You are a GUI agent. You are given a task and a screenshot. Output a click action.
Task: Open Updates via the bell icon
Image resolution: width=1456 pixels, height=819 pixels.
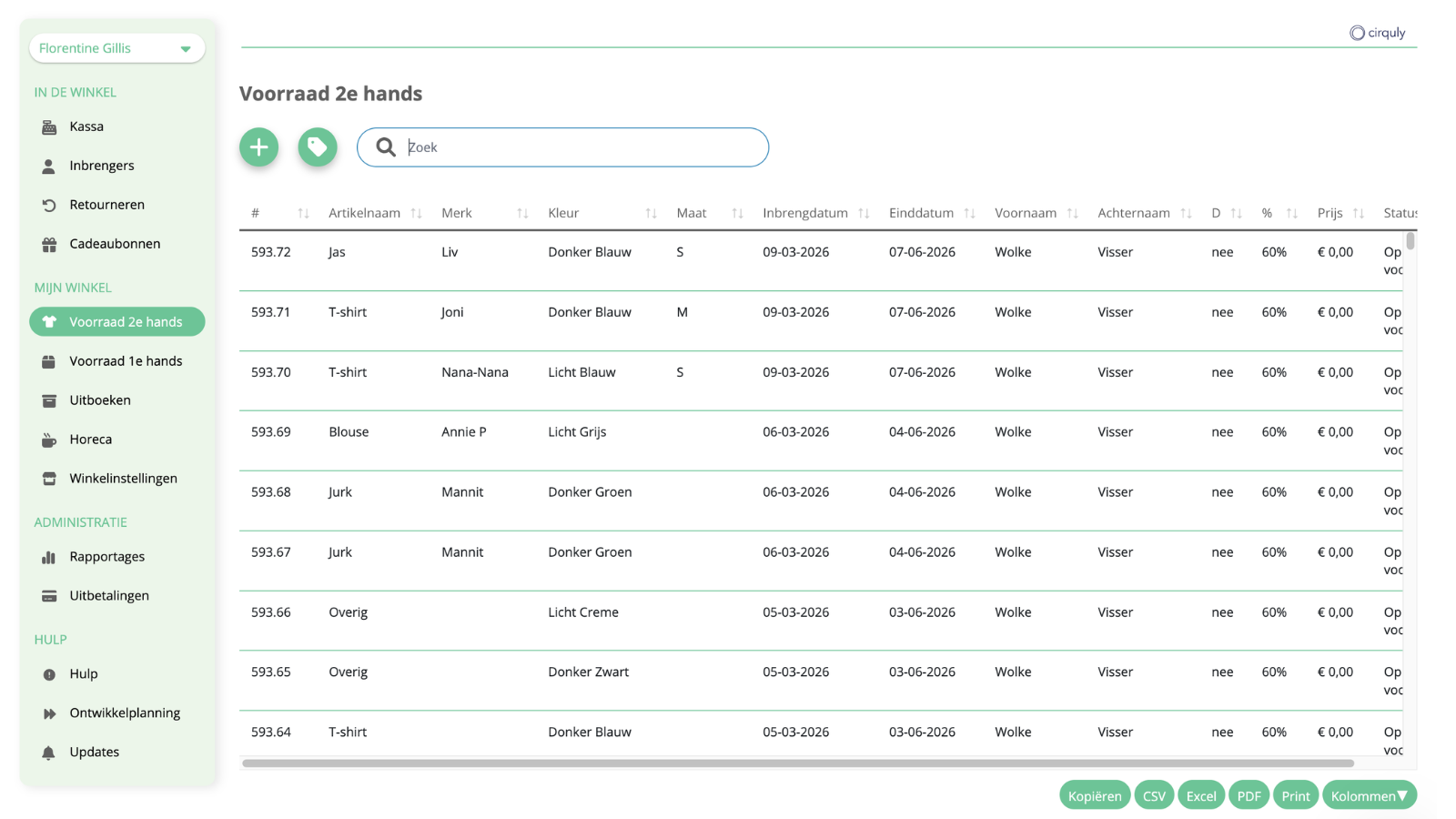coord(49,753)
